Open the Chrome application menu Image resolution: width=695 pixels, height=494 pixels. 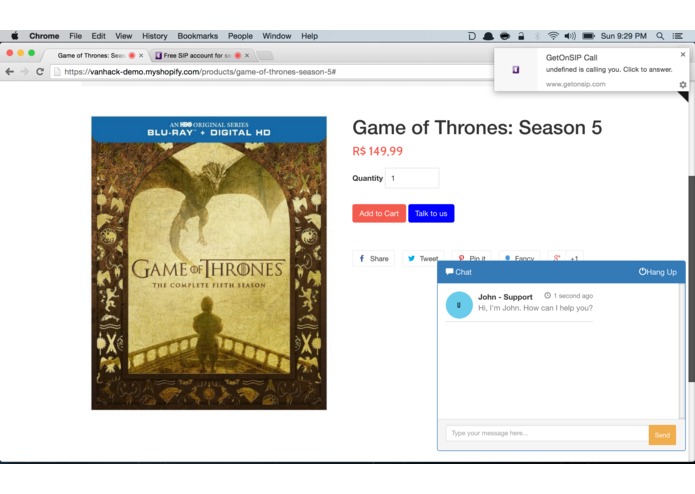click(44, 36)
